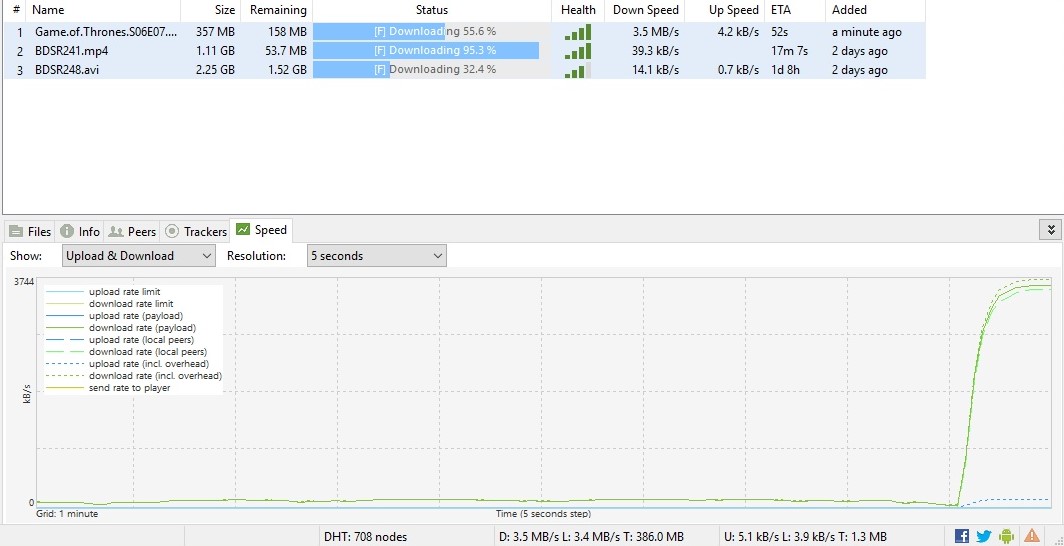The image size is (1064, 546).
Task: Click the 'a minute ago' added cell
Action: (867, 32)
